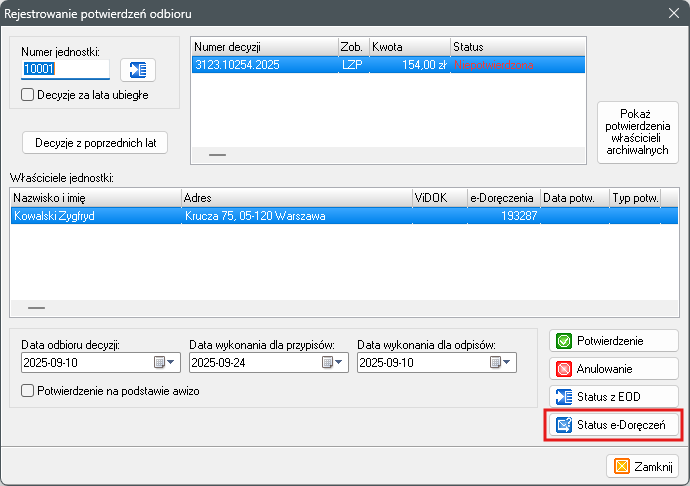Image resolution: width=690 pixels, height=486 pixels.
Task: Click Pokaż potwierdzenia właścicieli archiwalnych button
Action: coord(637,132)
